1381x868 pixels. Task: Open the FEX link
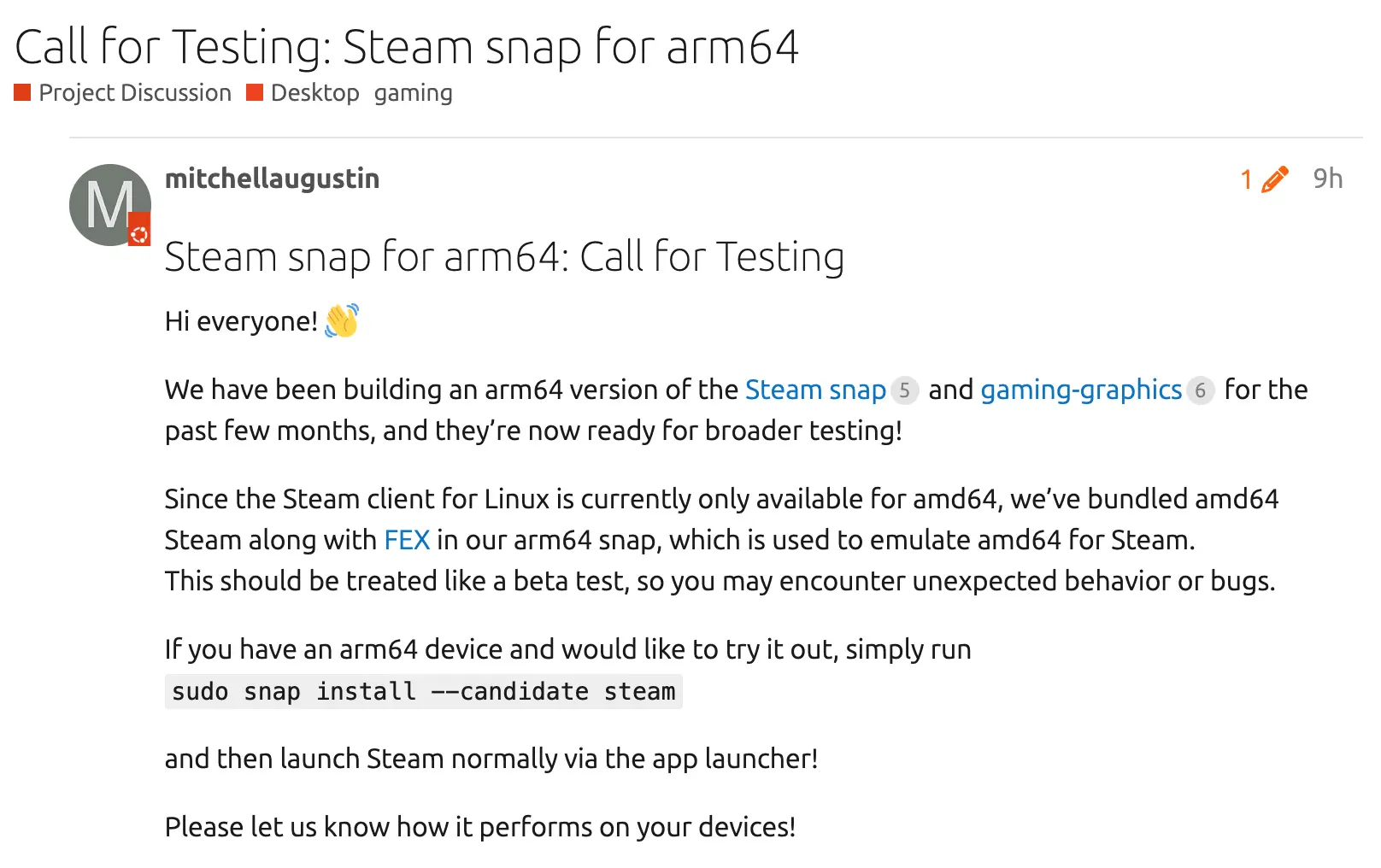[407, 540]
